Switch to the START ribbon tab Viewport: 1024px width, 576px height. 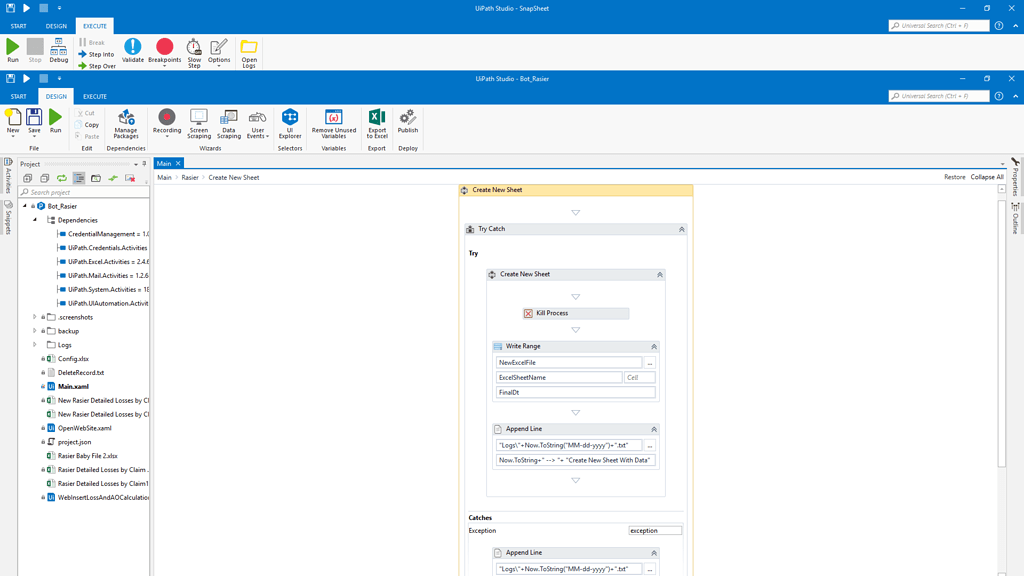coord(18,95)
